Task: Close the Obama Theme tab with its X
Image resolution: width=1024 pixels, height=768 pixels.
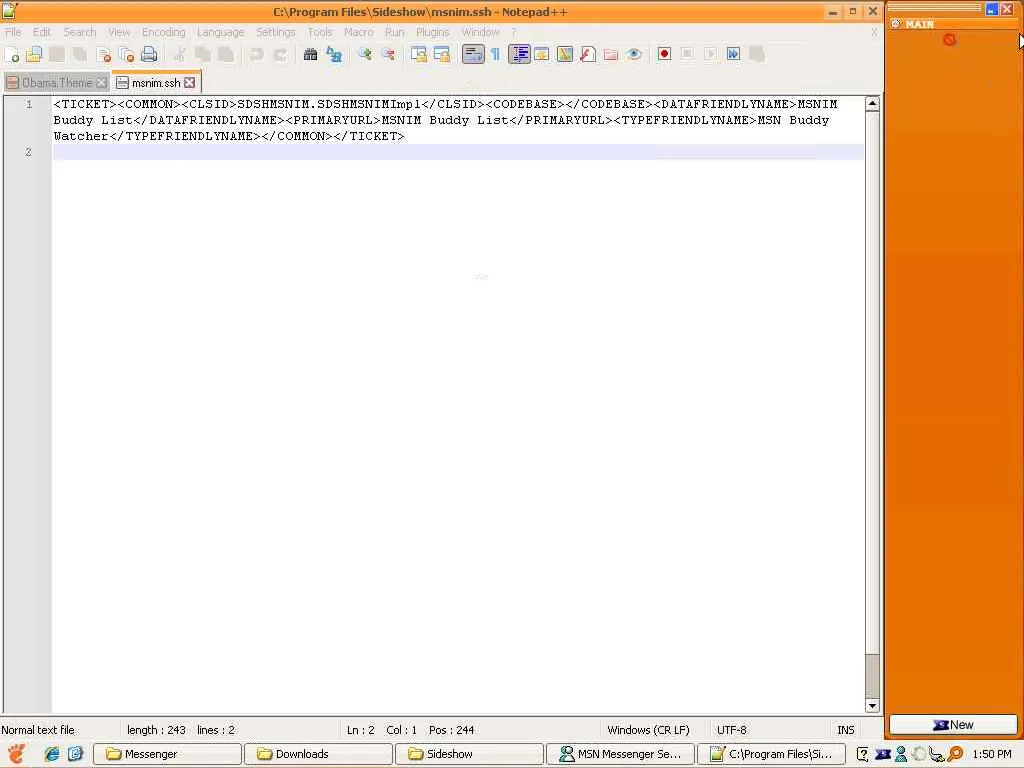Action: click(x=101, y=83)
